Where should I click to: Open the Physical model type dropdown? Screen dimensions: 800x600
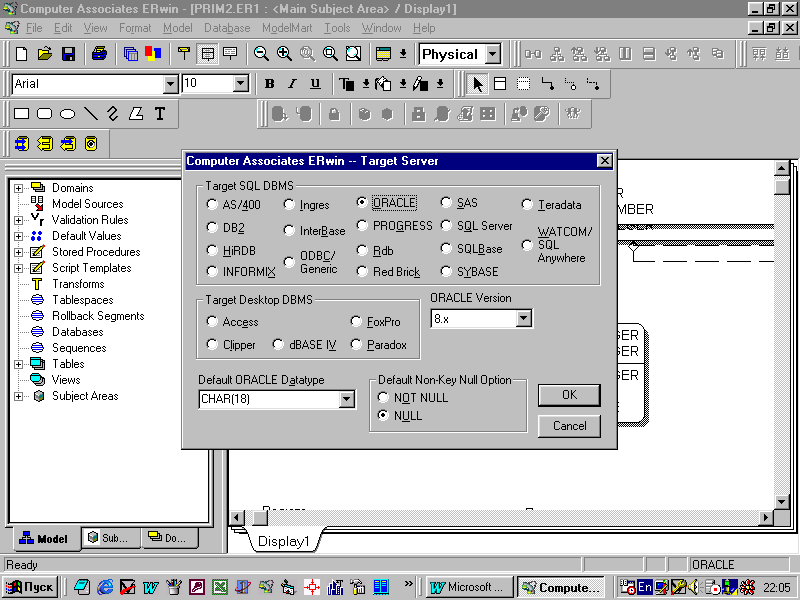[x=493, y=54]
